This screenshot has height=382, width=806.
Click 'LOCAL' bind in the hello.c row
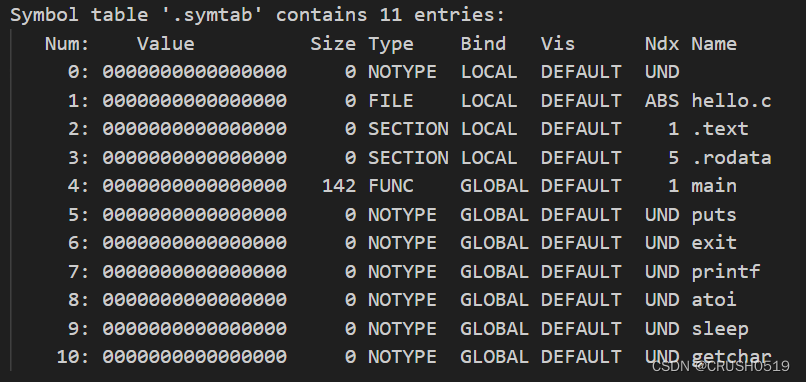click(489, 101)
